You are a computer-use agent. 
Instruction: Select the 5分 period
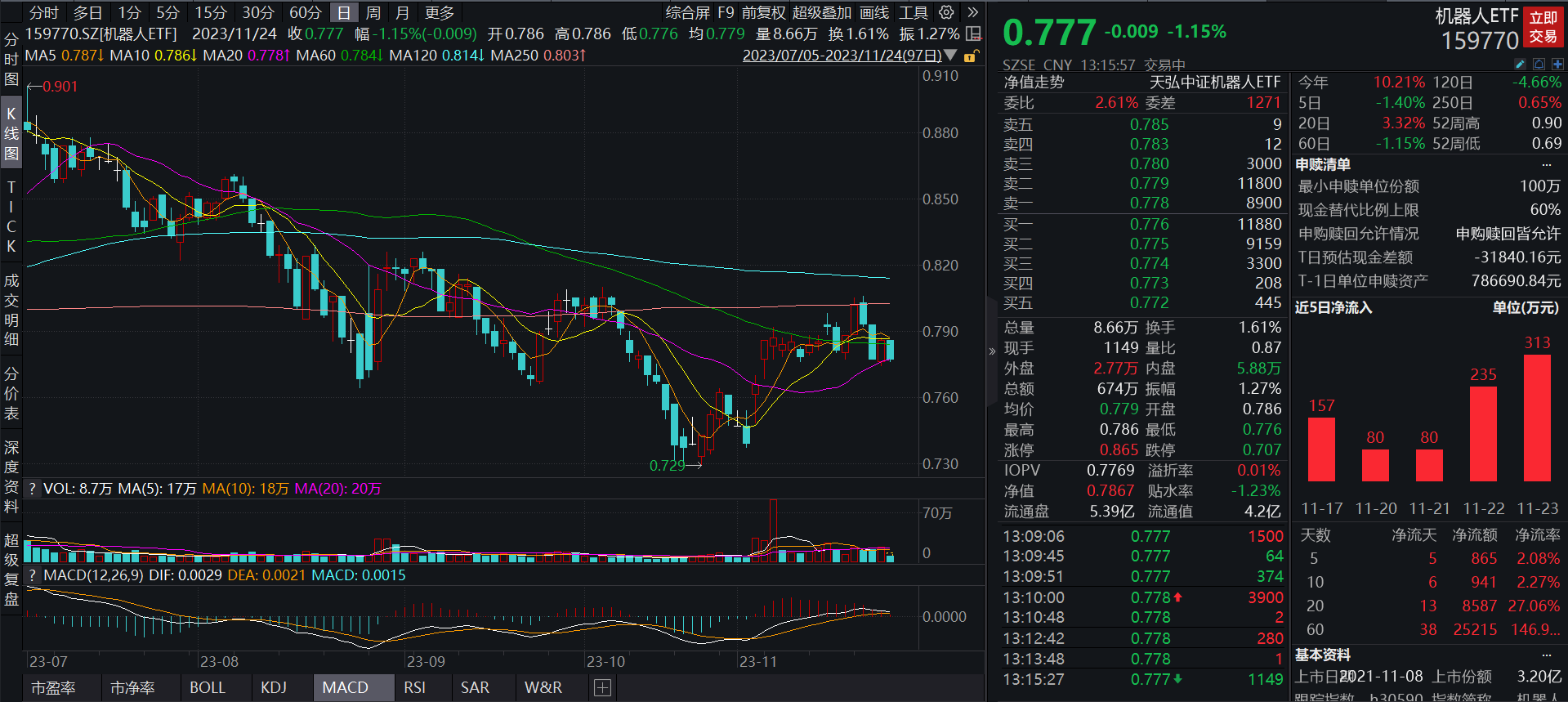pyautogui.click(x=168, y=12)
